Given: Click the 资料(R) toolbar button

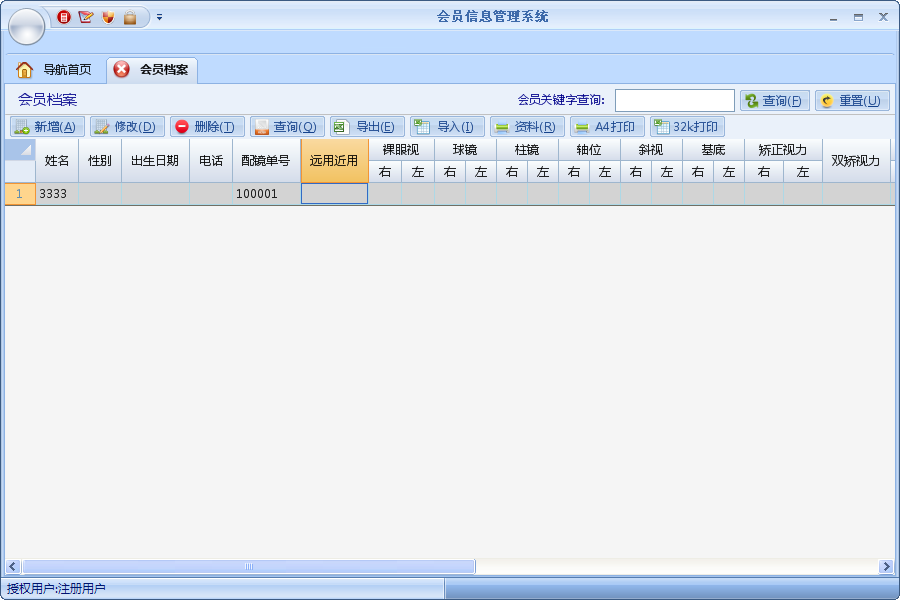Looking at the screenshot, I should 527,126.
